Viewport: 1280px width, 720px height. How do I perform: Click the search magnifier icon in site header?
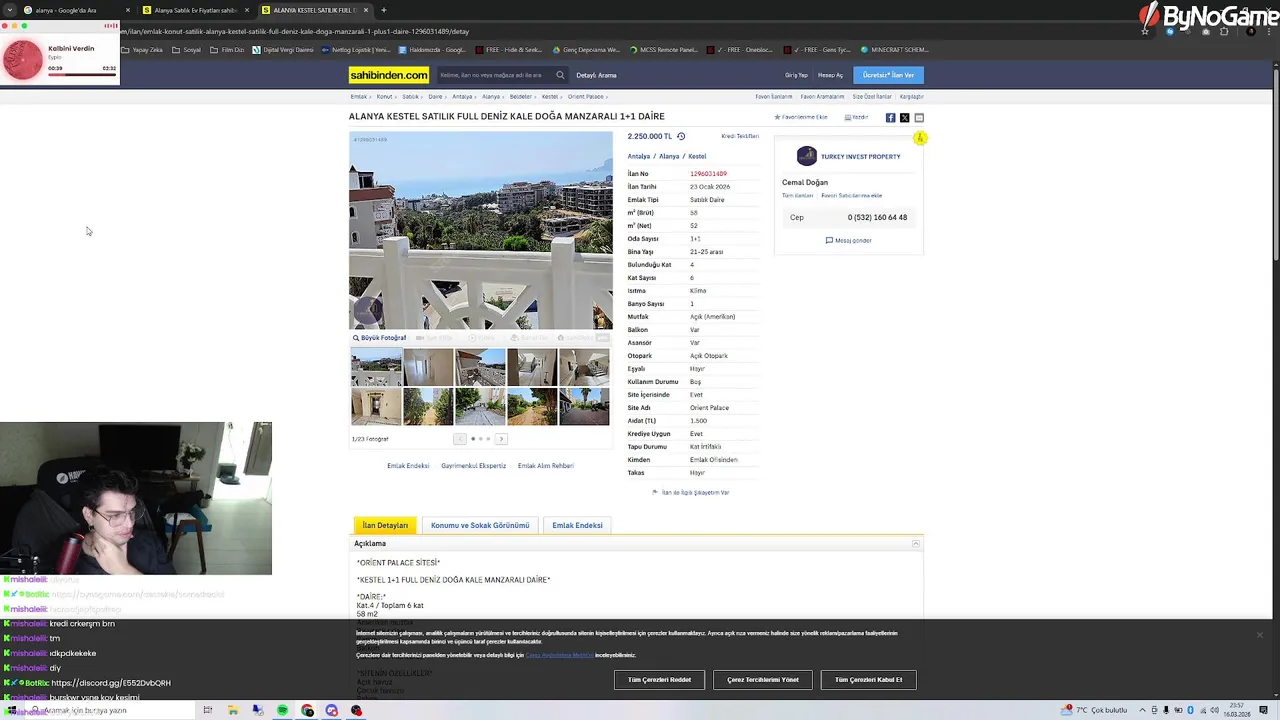(560, 75)
